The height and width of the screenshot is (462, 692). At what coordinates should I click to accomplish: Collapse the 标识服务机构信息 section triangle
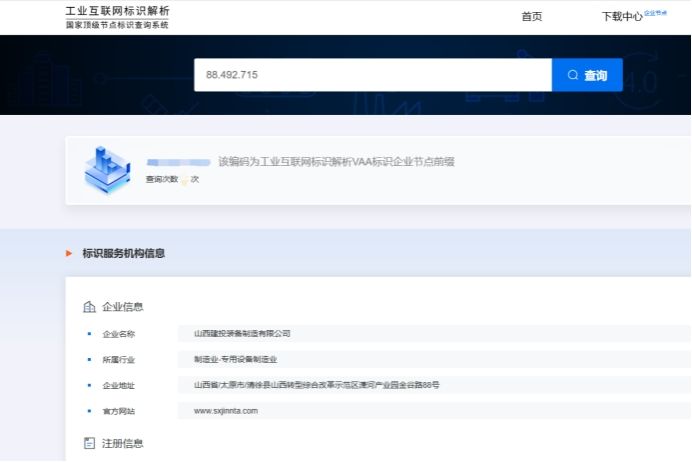tap(69, 254)
